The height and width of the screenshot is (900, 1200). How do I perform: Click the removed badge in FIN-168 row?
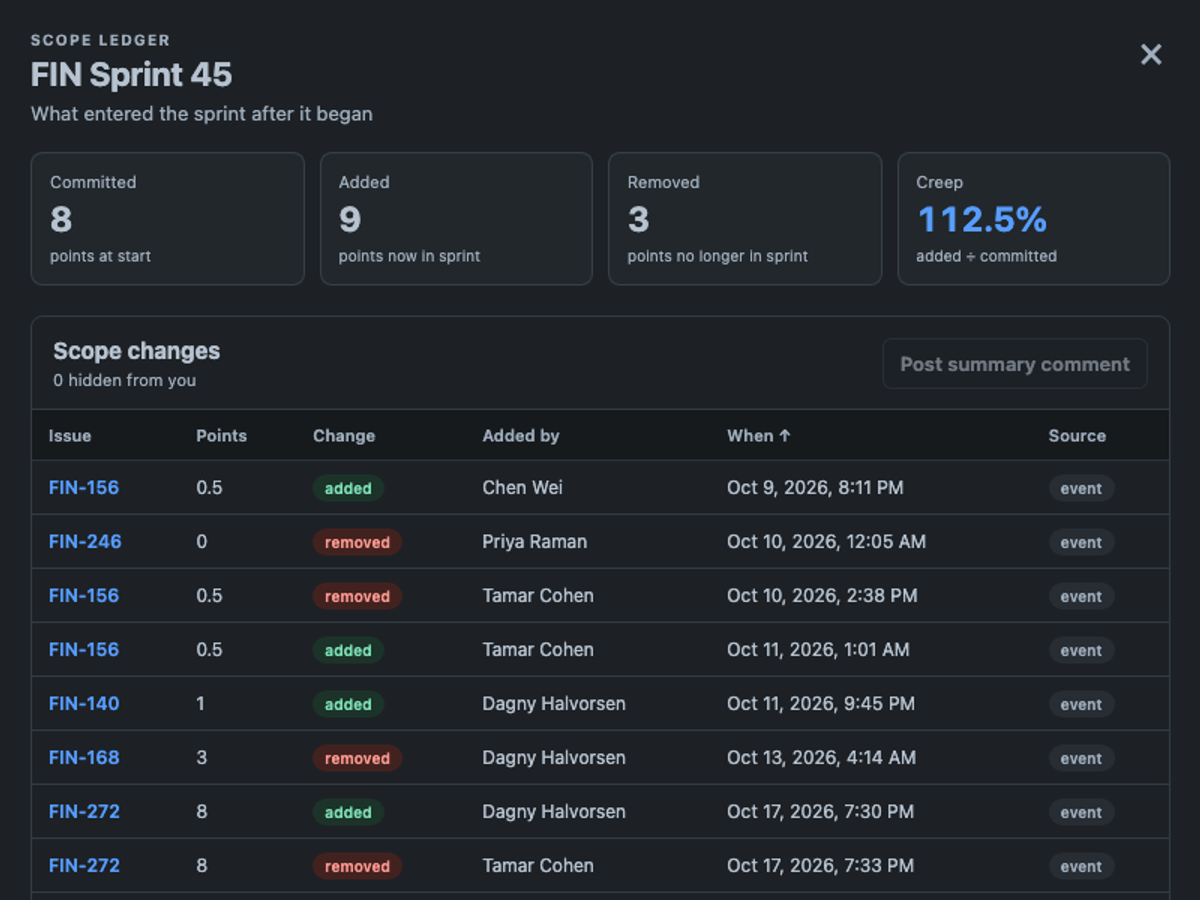357,758
